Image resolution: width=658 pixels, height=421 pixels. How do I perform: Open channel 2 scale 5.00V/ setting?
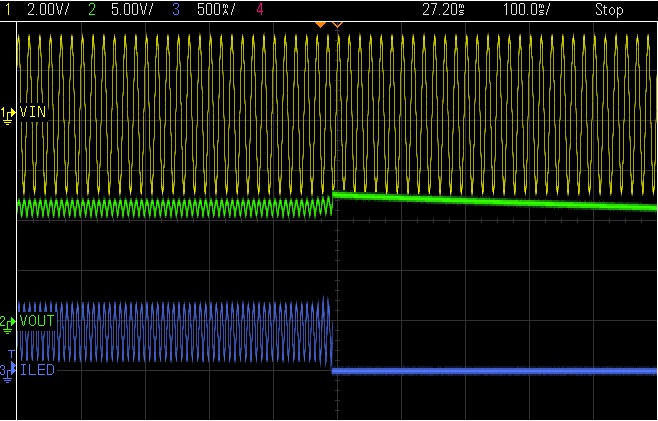point(130,10)
